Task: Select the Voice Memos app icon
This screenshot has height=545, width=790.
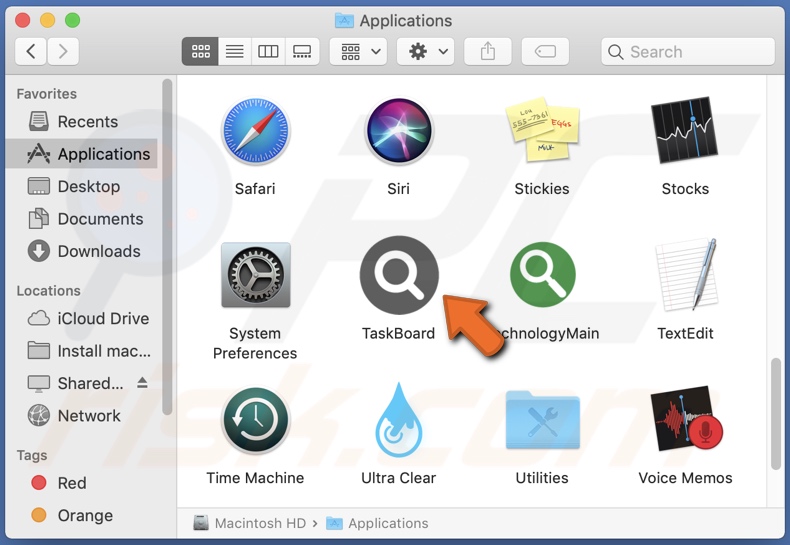Action: point(686,419)
